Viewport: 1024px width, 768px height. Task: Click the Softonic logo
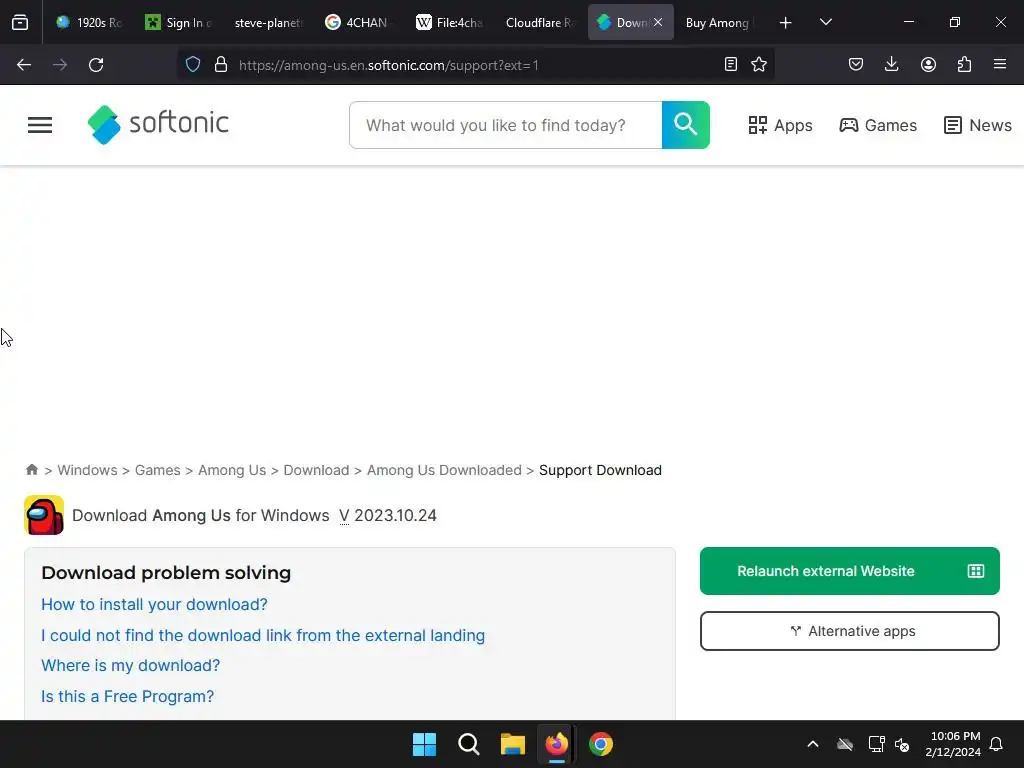pos(158,124)
